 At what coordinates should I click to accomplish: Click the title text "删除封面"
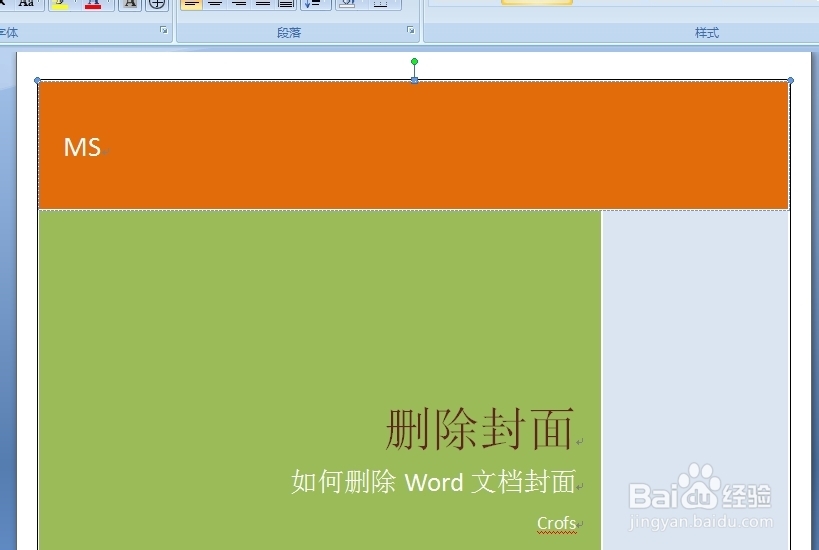pyautogui.click(x=480, y=429)
